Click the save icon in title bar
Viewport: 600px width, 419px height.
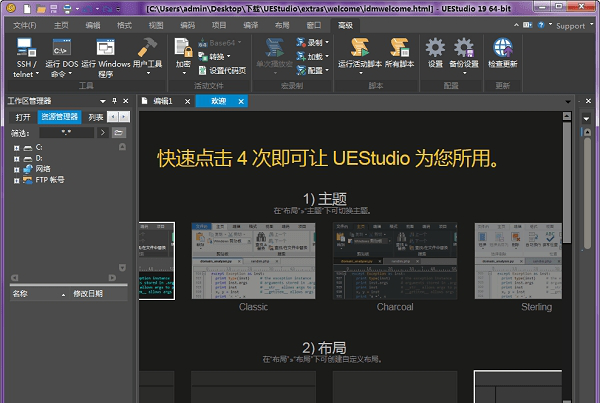tap(53, 8)
